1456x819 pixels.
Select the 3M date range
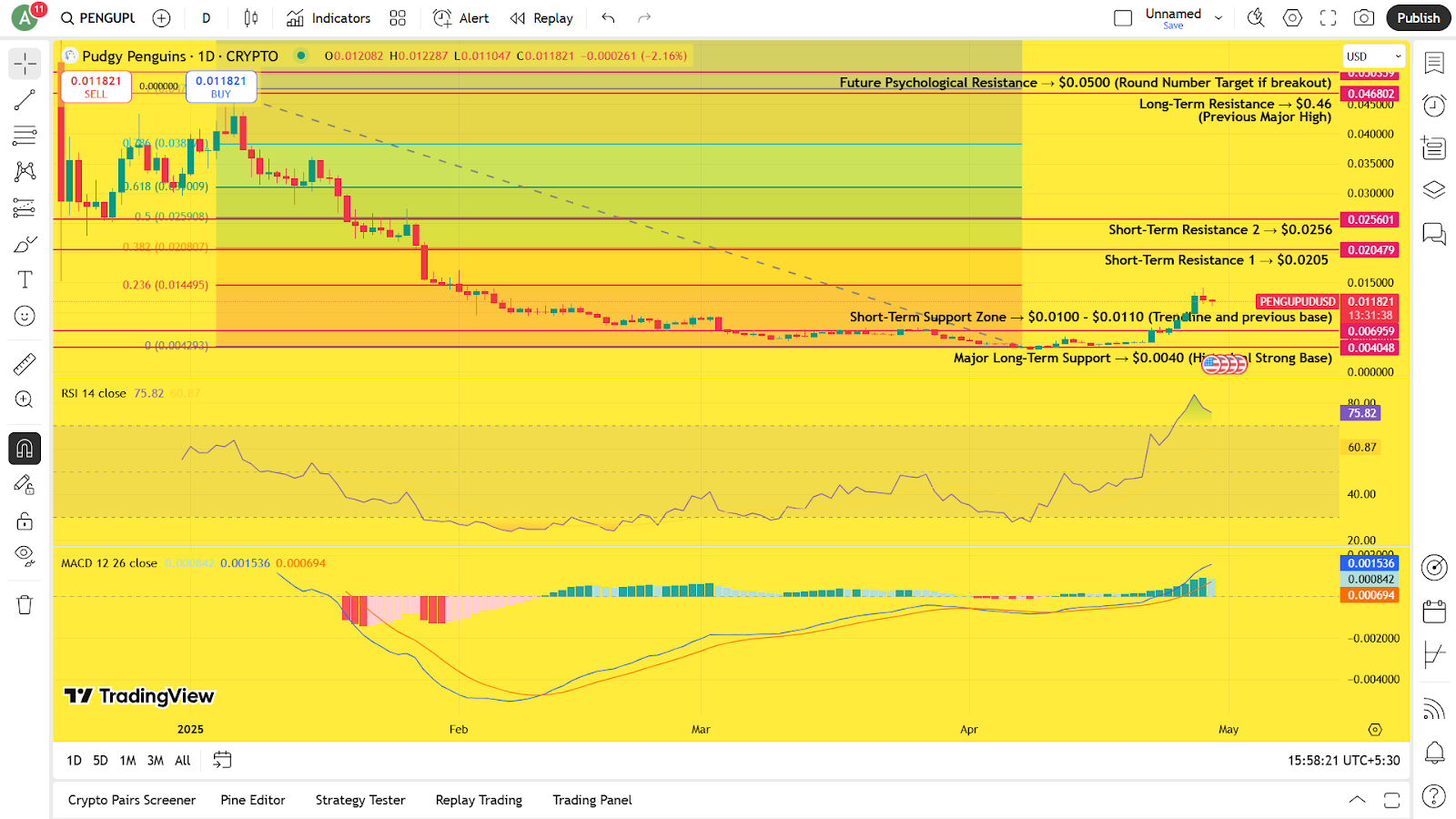tap(156, 761)
